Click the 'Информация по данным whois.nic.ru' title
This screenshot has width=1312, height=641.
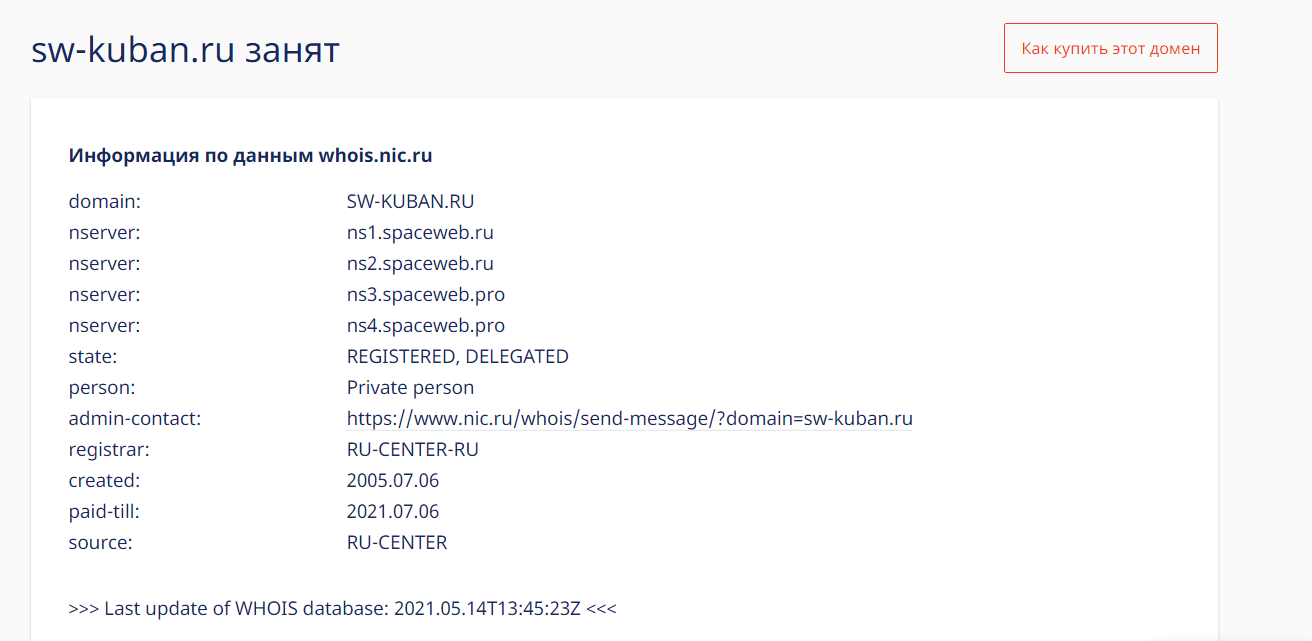pyautogui.click(x=250, y=155)
